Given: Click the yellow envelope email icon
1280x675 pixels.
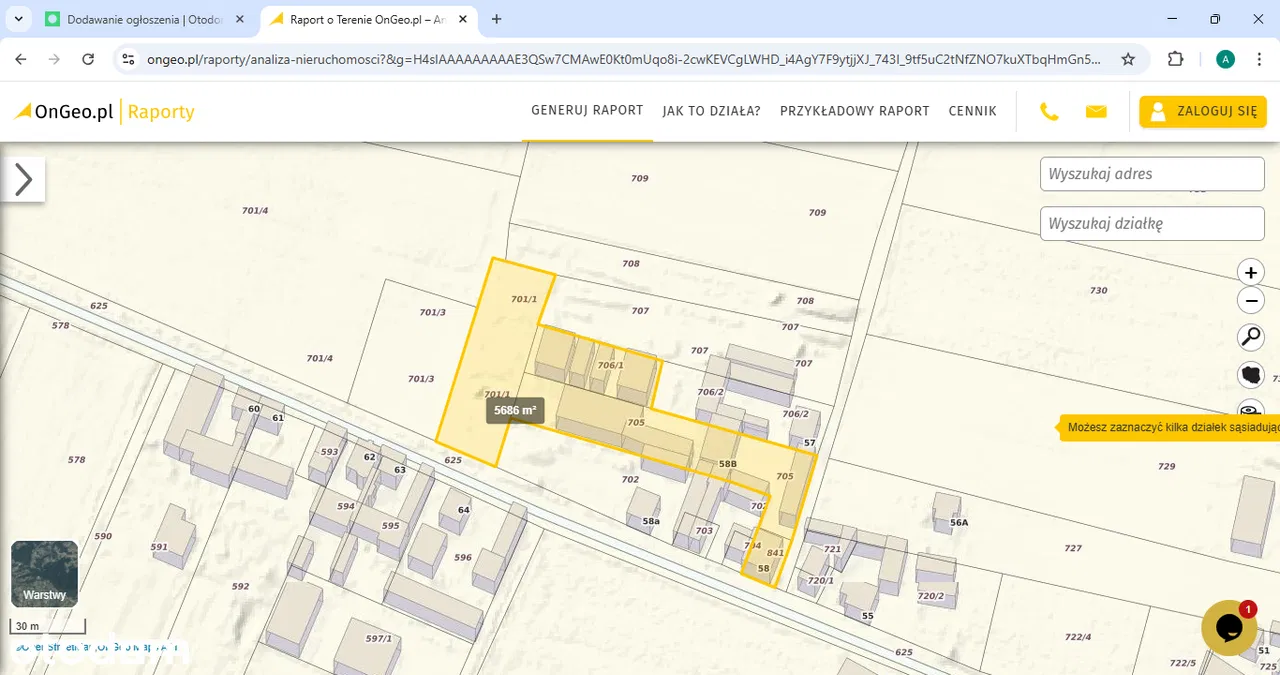Looking at the screenshot, I should point(1096,111).
